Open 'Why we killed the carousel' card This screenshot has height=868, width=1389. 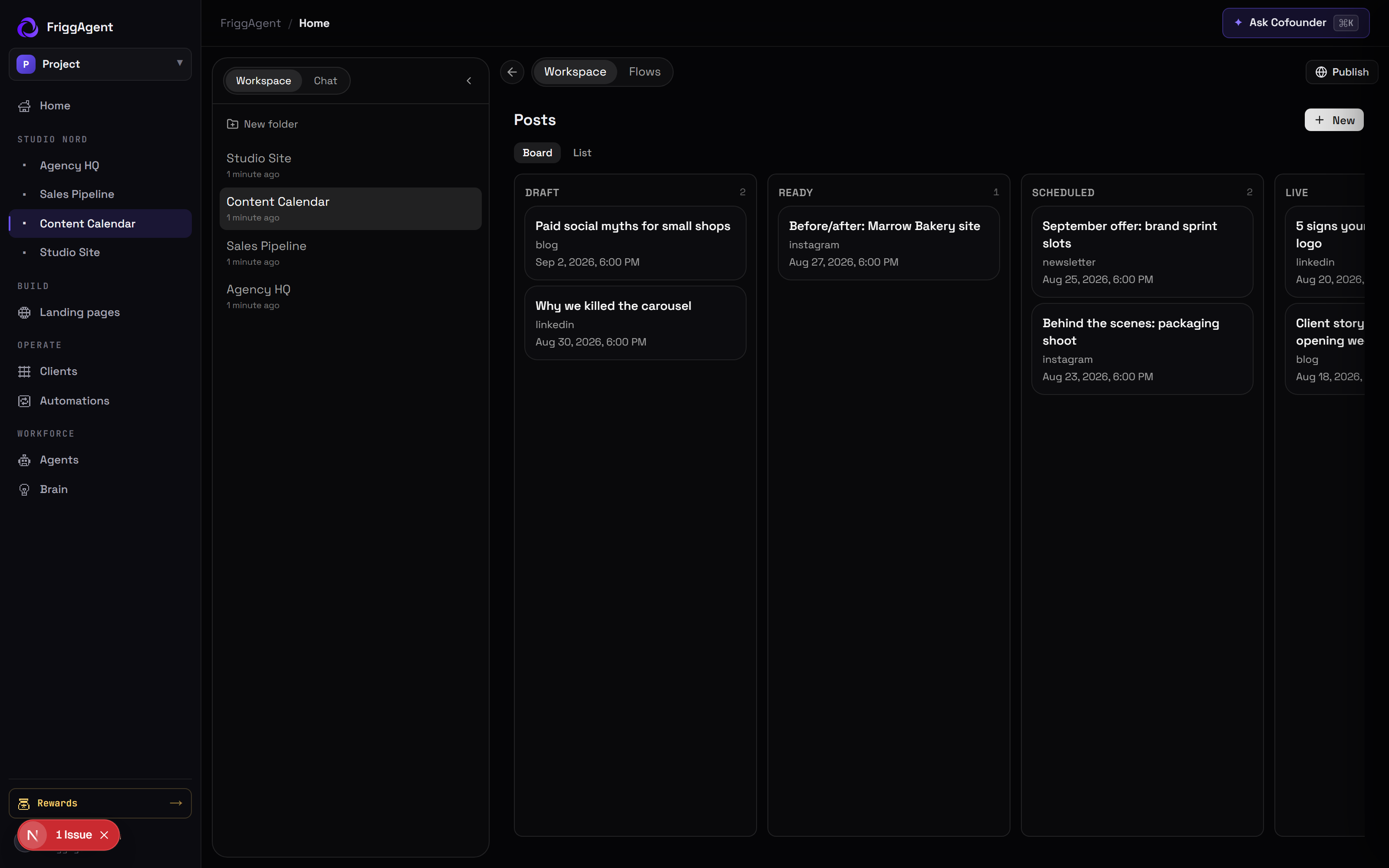click(x=635, y=323)
